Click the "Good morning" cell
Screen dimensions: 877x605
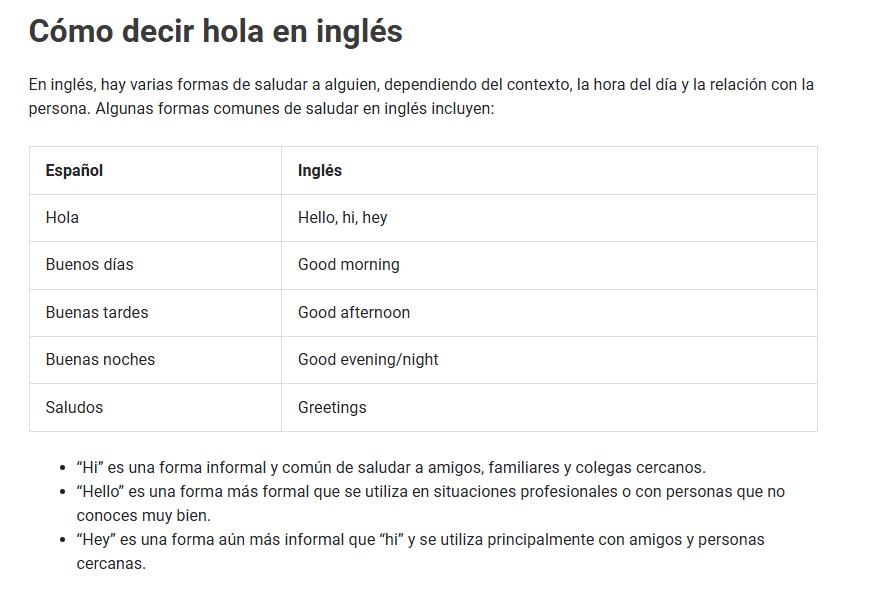(x=348, y=265)
